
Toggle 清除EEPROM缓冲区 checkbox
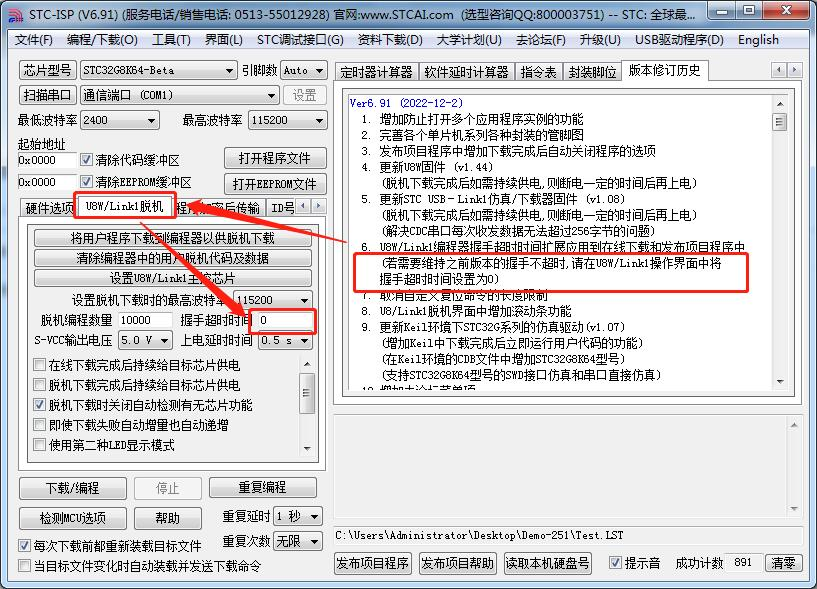(x=86, y=181)
